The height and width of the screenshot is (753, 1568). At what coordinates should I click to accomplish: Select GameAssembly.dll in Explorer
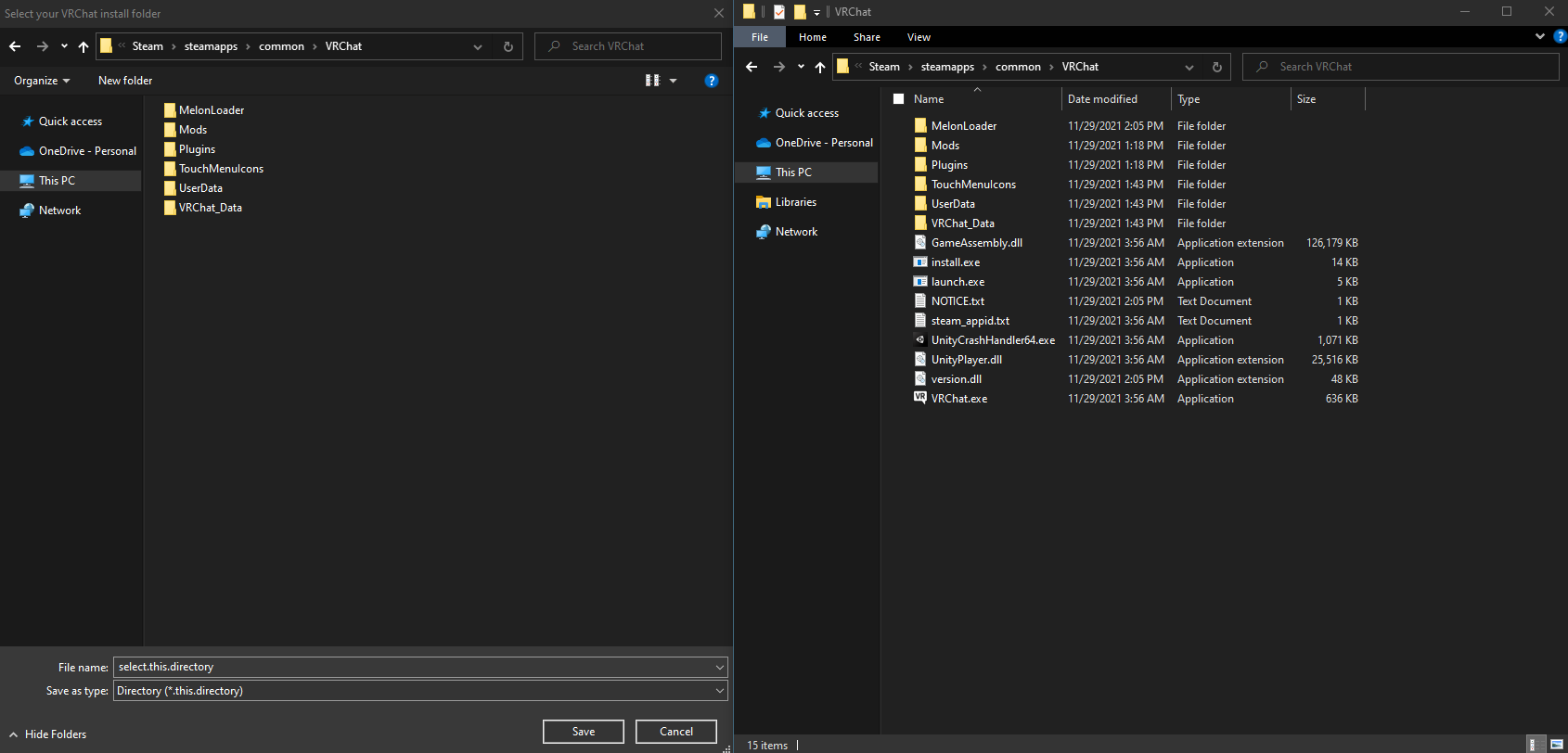(x=977, y=243)
